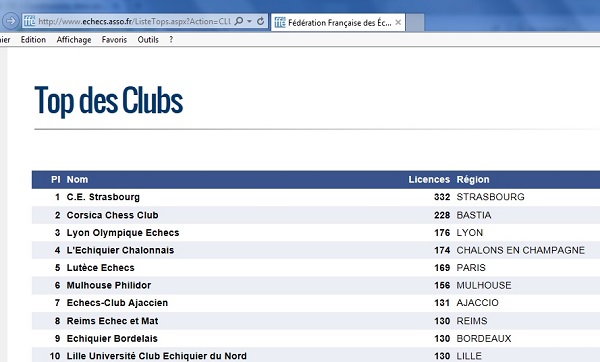Click the 332 licences value
This screenshot has width=600, height=362.
click(x=442, y=197)
